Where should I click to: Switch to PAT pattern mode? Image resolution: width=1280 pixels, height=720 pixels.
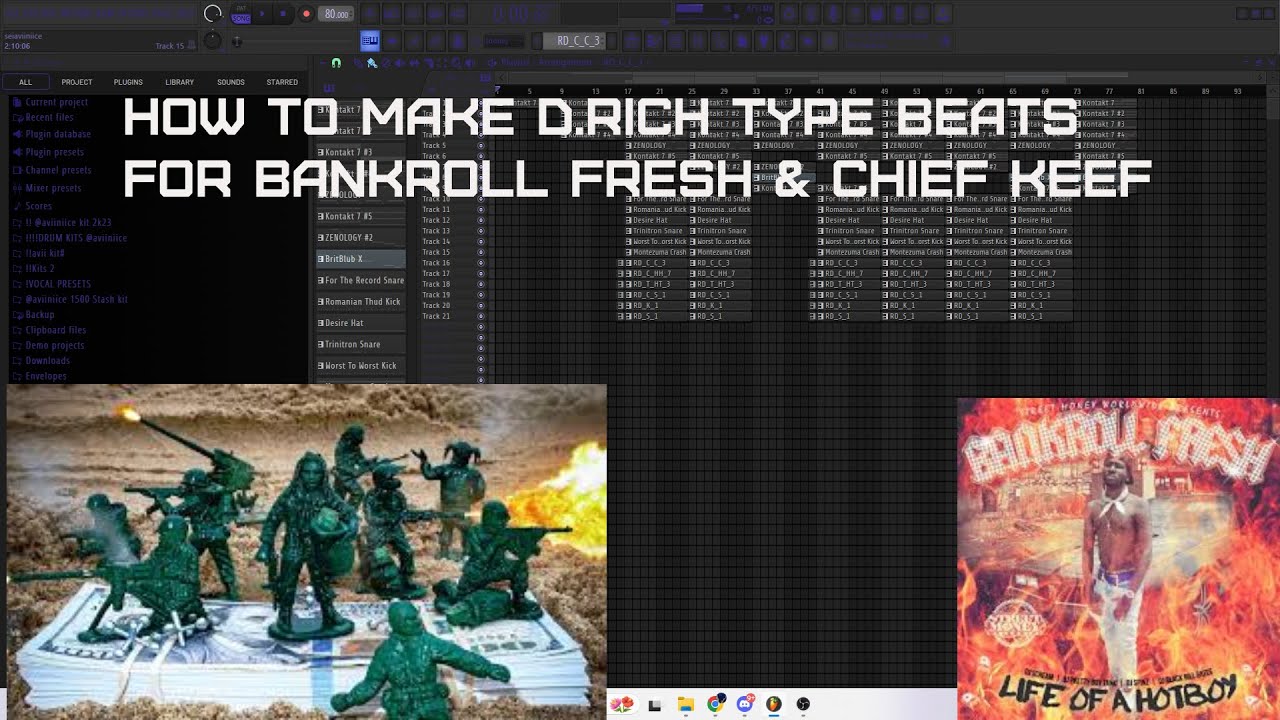[x=241, y=9]
